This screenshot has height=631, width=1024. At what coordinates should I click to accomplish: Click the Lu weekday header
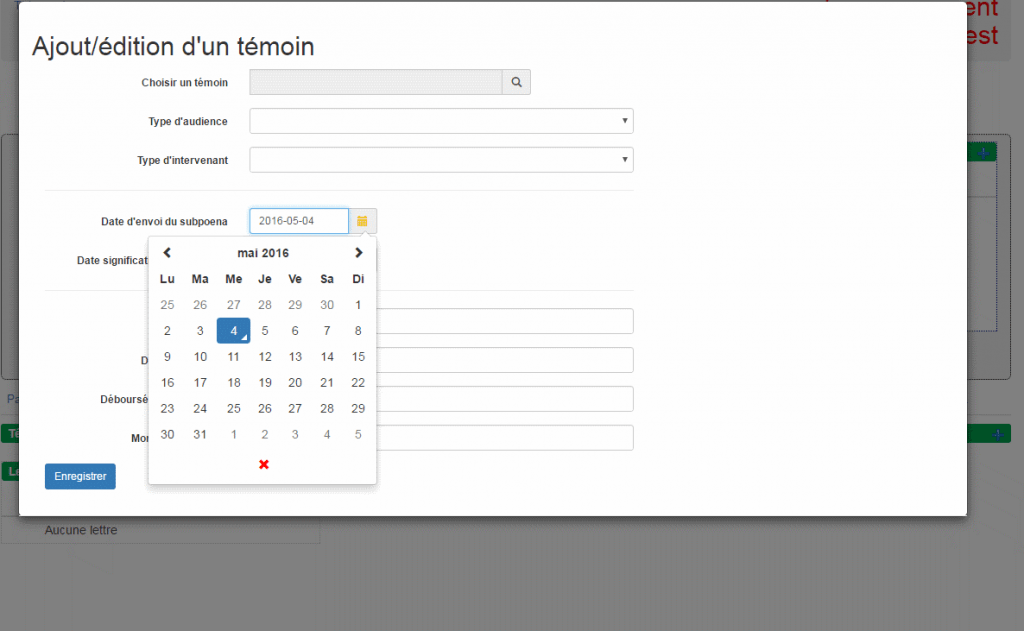pos(167,279)
